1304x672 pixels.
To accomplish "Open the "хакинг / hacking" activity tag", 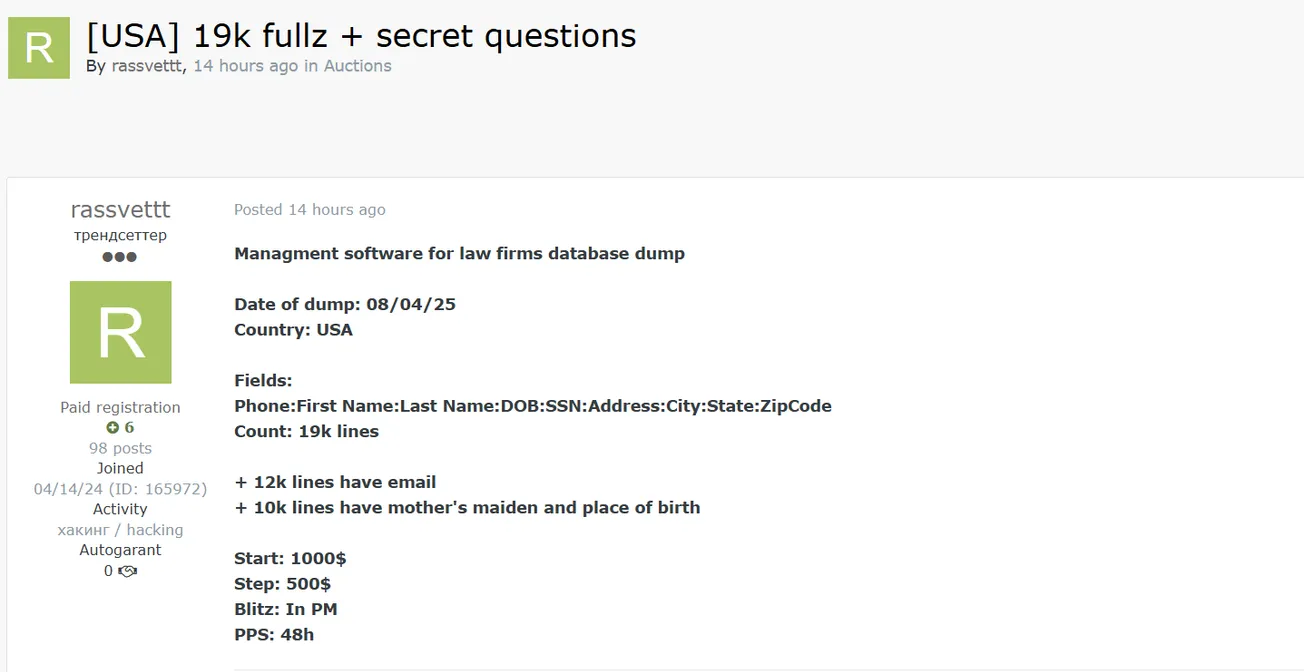I will point(120,529).
